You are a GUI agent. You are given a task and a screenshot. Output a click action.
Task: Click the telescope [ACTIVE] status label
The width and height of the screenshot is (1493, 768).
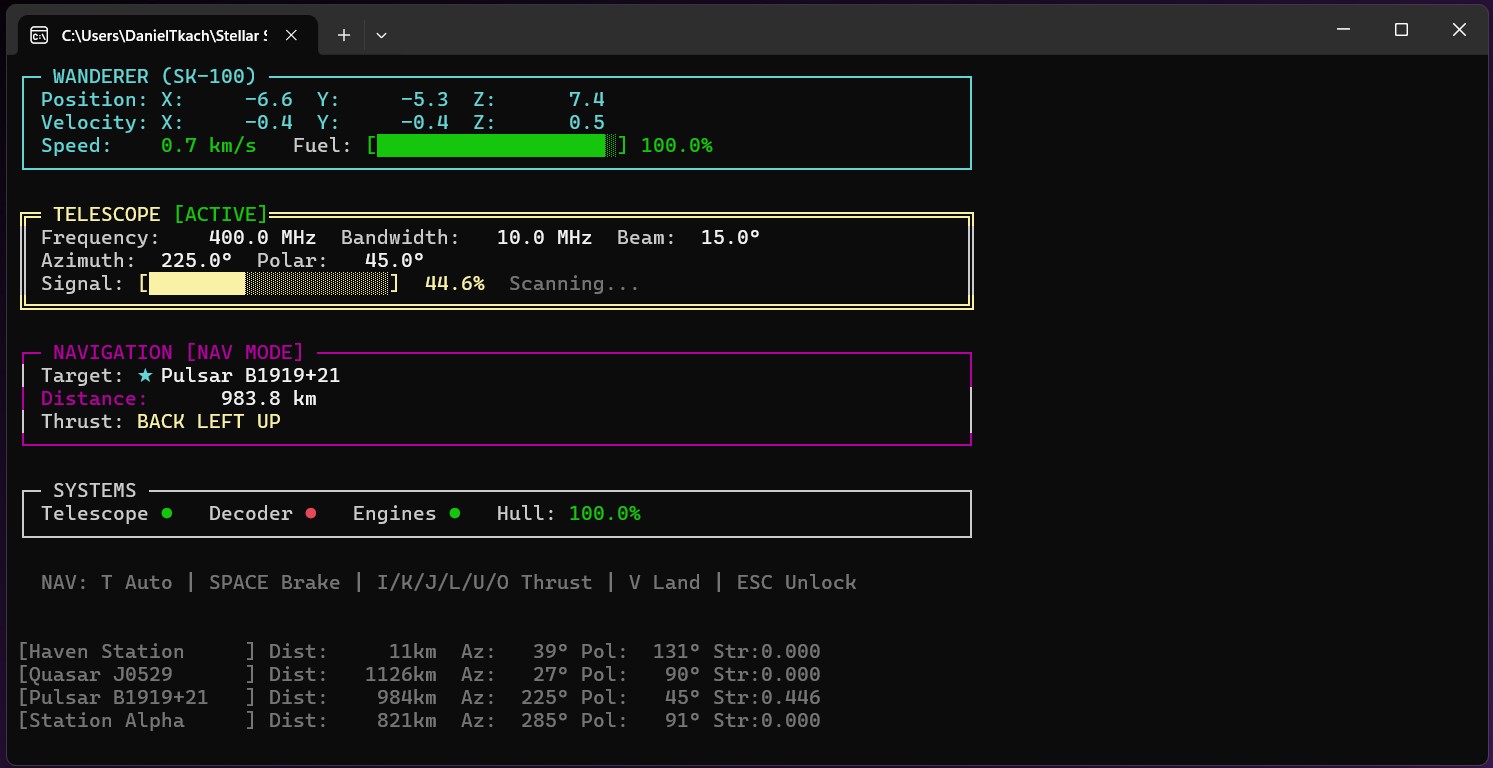pyautogui.click(x=221, y=214)
